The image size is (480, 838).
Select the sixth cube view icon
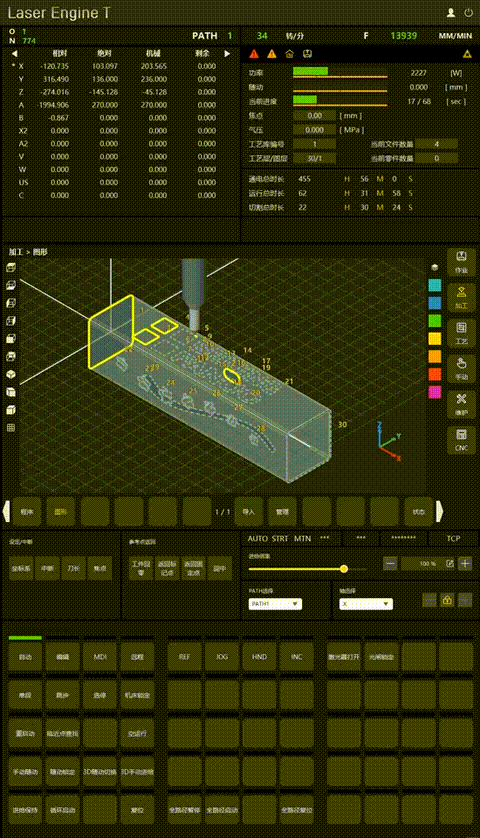click(11, 356)
